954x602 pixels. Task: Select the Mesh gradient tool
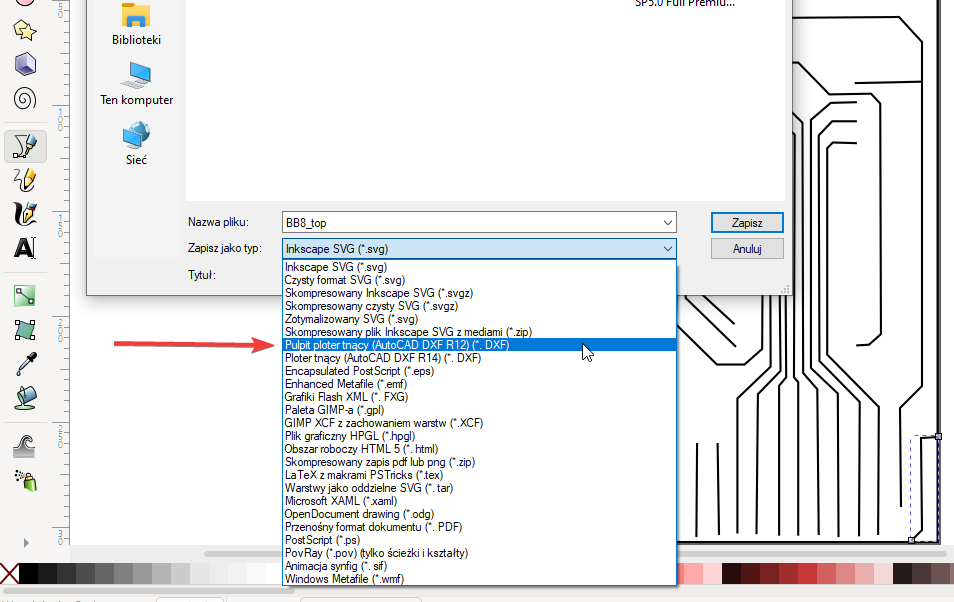tap(25, 330)
